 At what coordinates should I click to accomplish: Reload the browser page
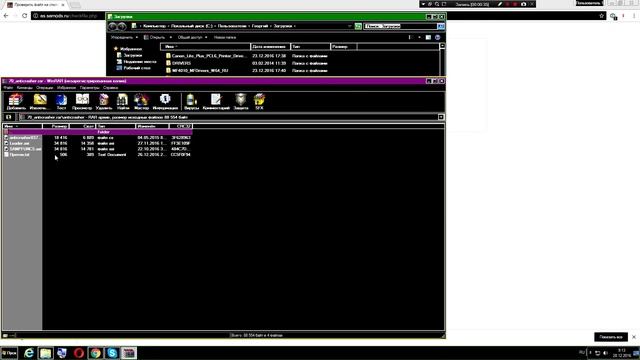coord(24,16)
